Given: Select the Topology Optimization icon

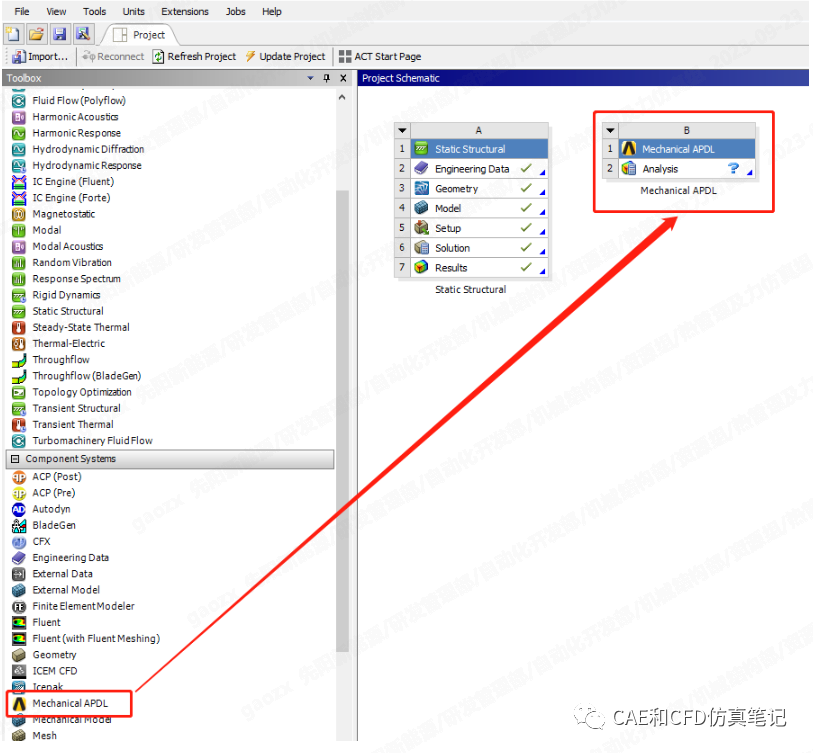Looking at the screenshot, I should point(19,392).
